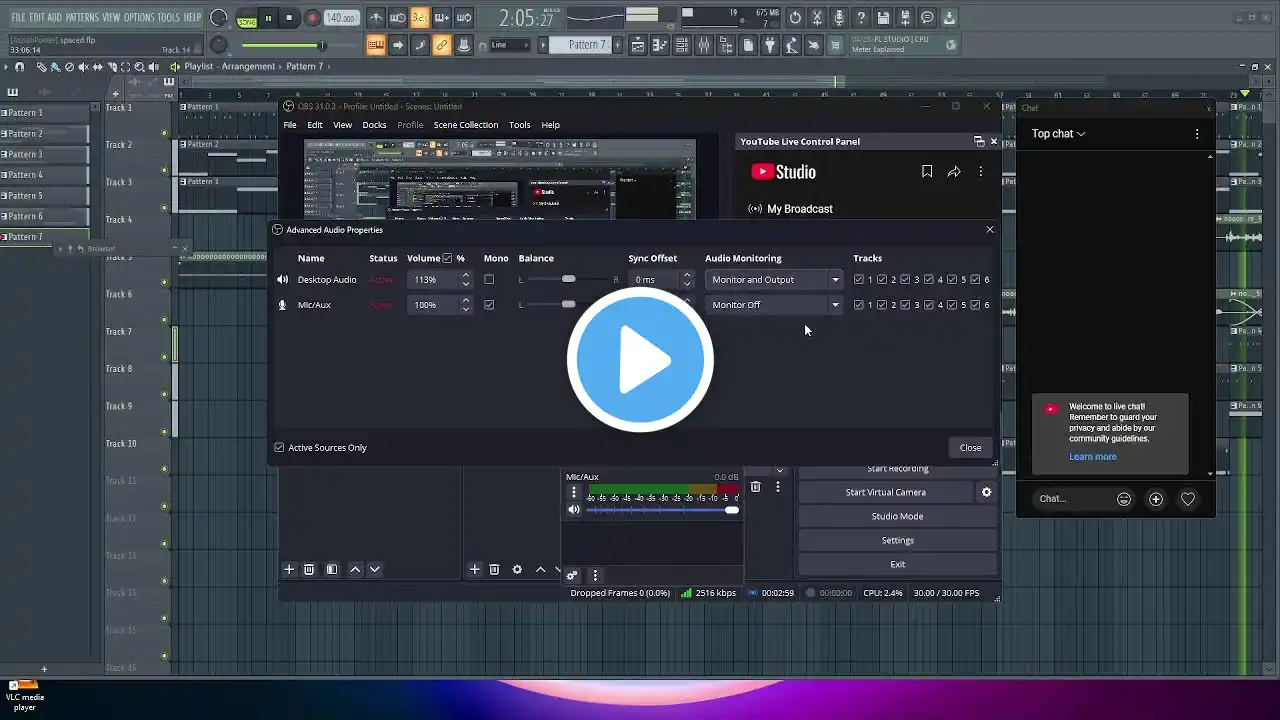Open Desktop Audio monitoring dropdown

click(774, 280)
